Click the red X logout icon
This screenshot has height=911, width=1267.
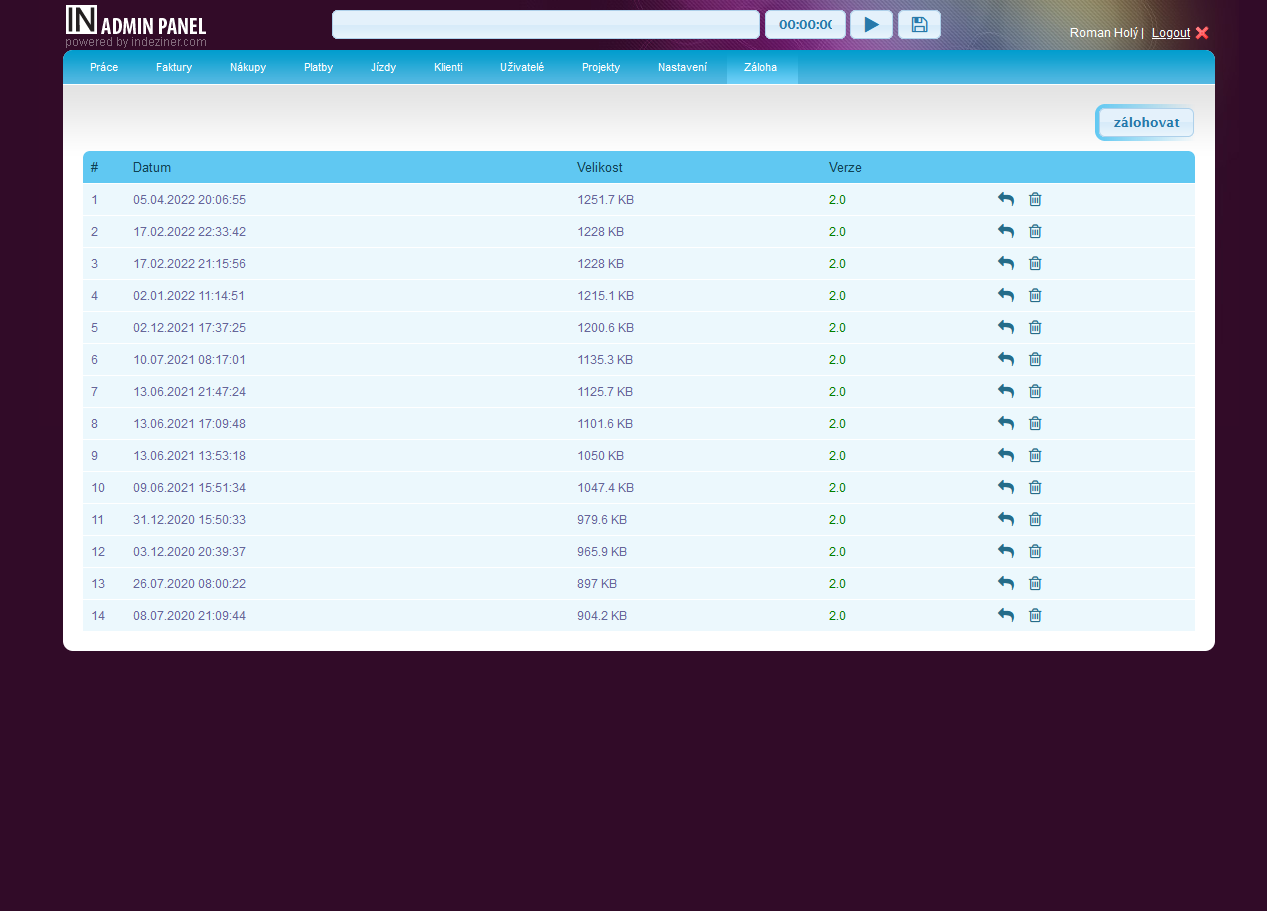click(1202, 32)
